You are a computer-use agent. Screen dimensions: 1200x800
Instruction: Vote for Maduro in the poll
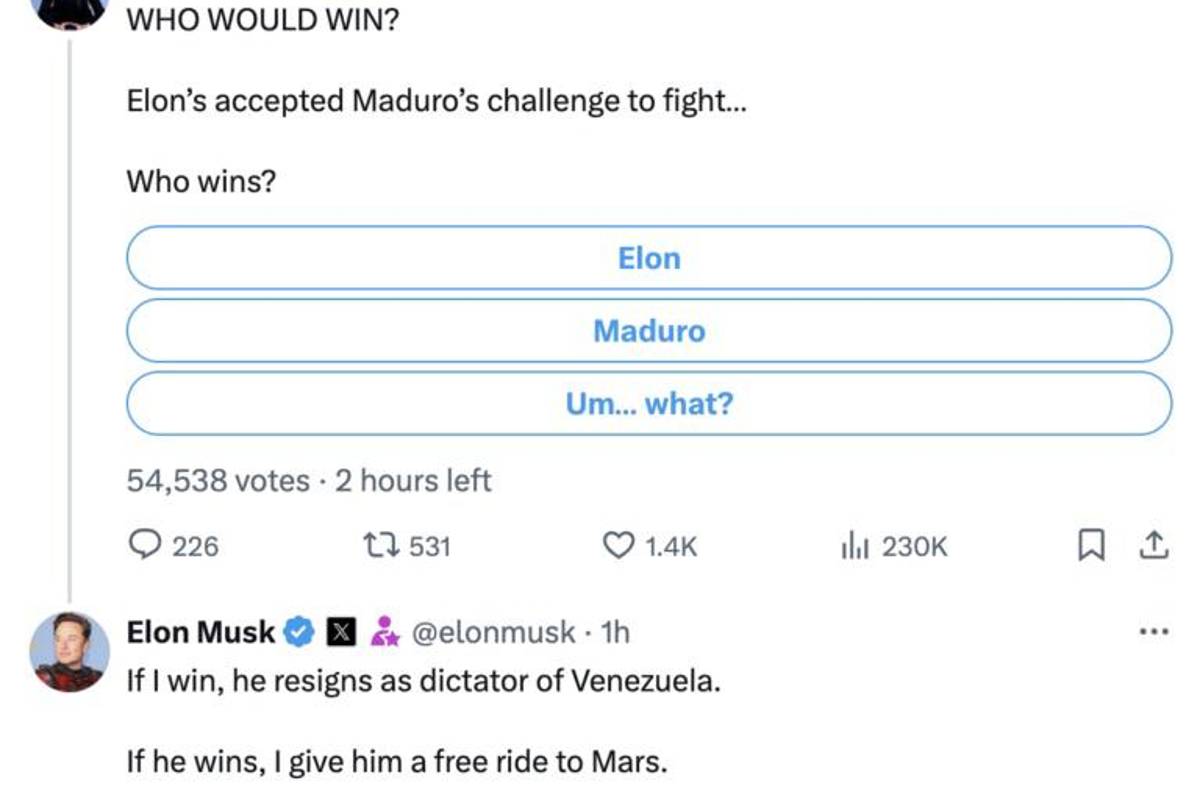point(649,331)
